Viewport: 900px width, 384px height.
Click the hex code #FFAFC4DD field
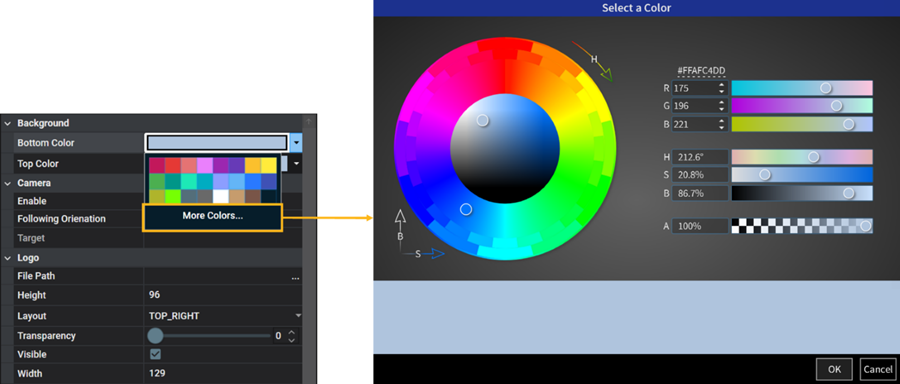(x=701, y=71)
